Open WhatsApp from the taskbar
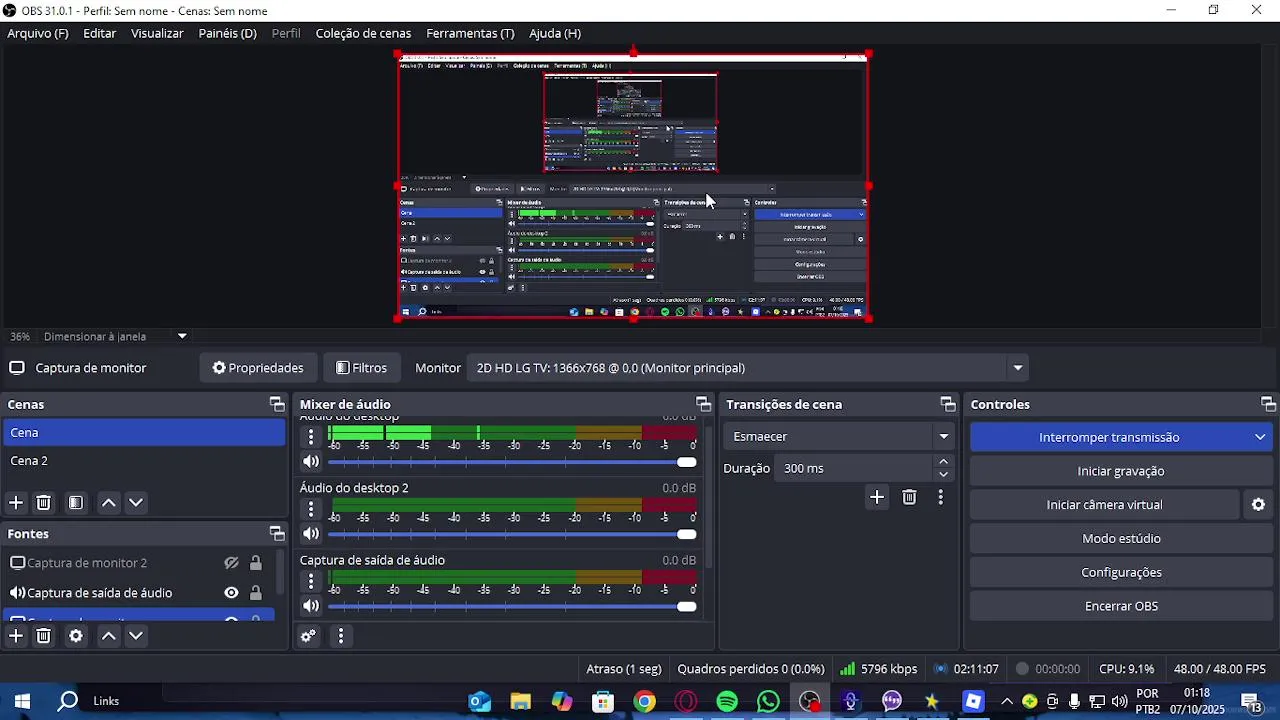This screenshot has height=720, width=1280. point(768,701)
